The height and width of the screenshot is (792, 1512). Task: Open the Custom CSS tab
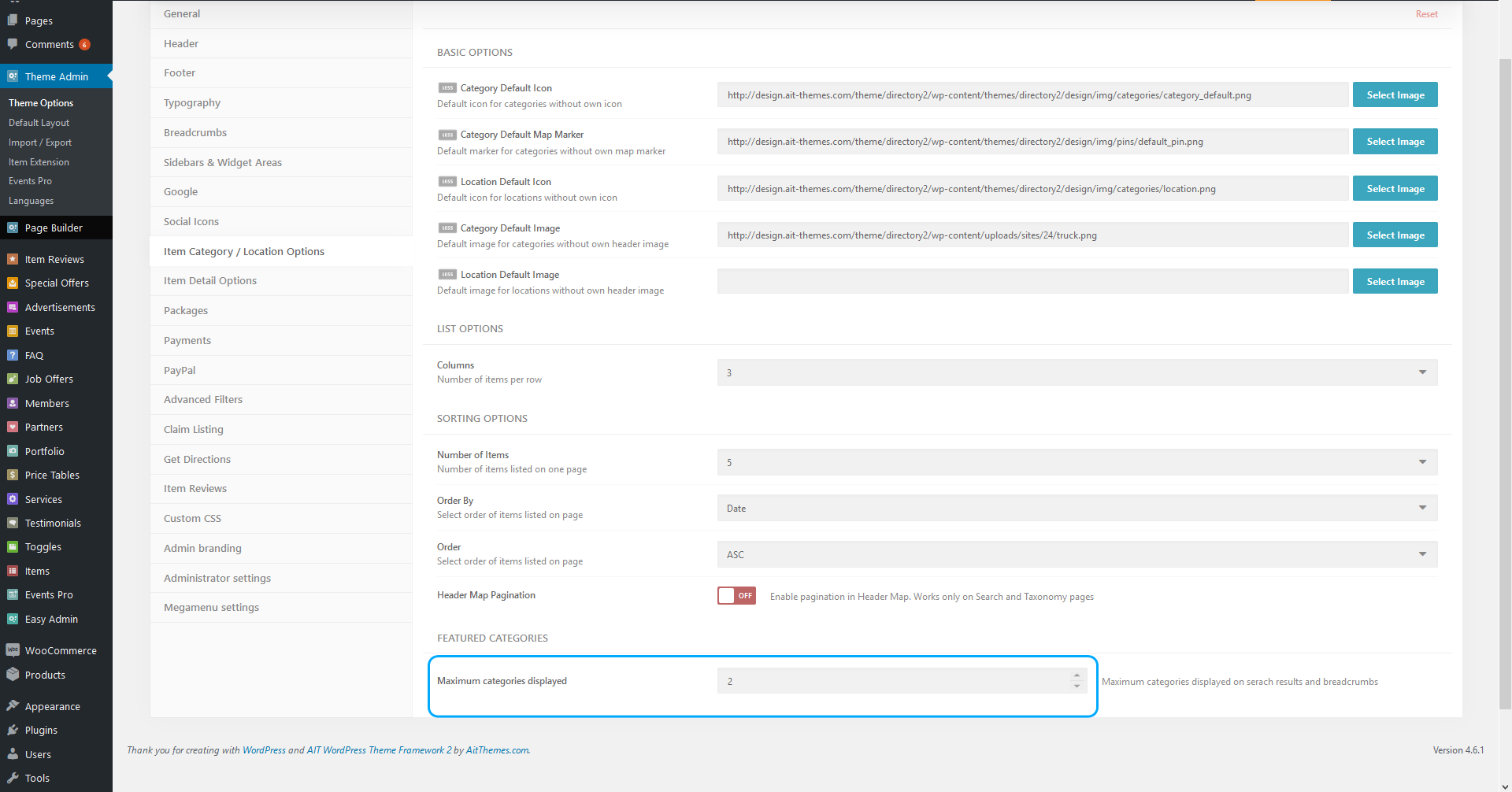(x=281, y=519)
